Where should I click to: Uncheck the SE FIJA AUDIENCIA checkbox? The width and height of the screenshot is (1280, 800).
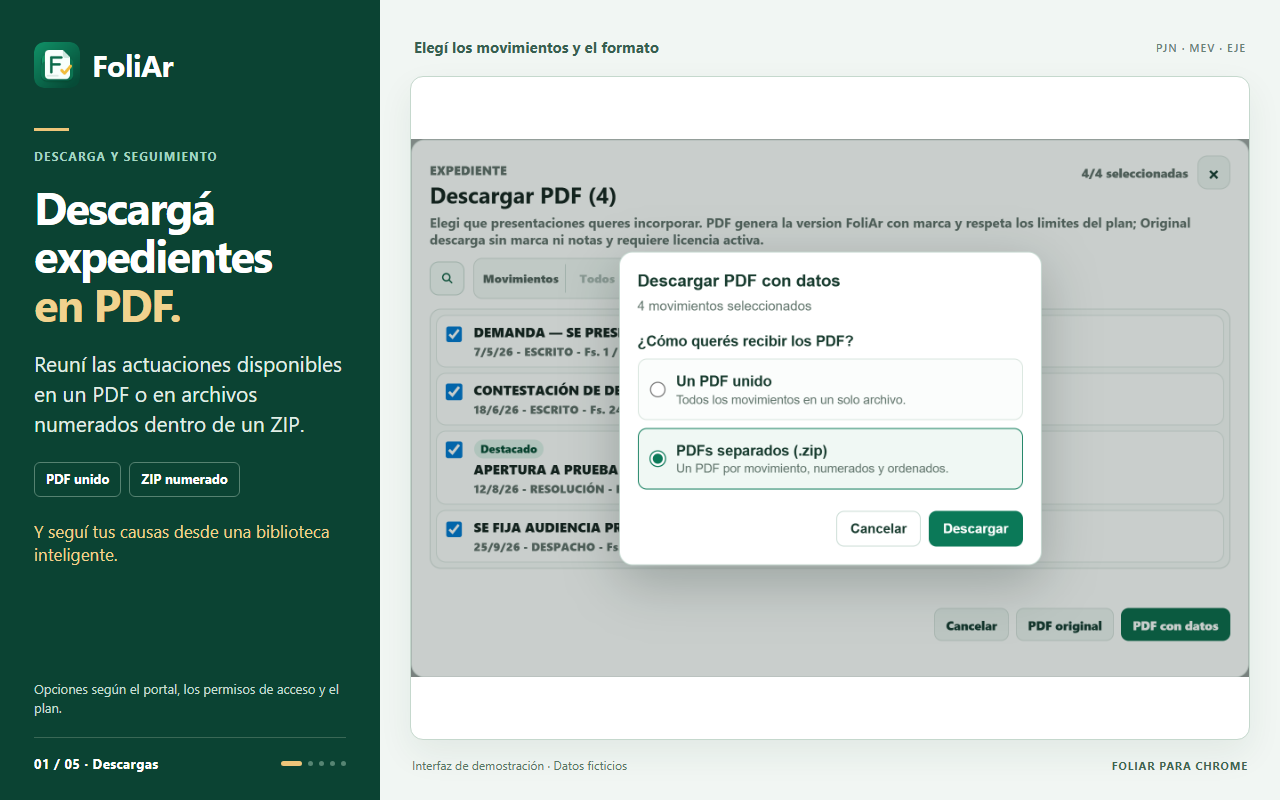tap(454, 528)
